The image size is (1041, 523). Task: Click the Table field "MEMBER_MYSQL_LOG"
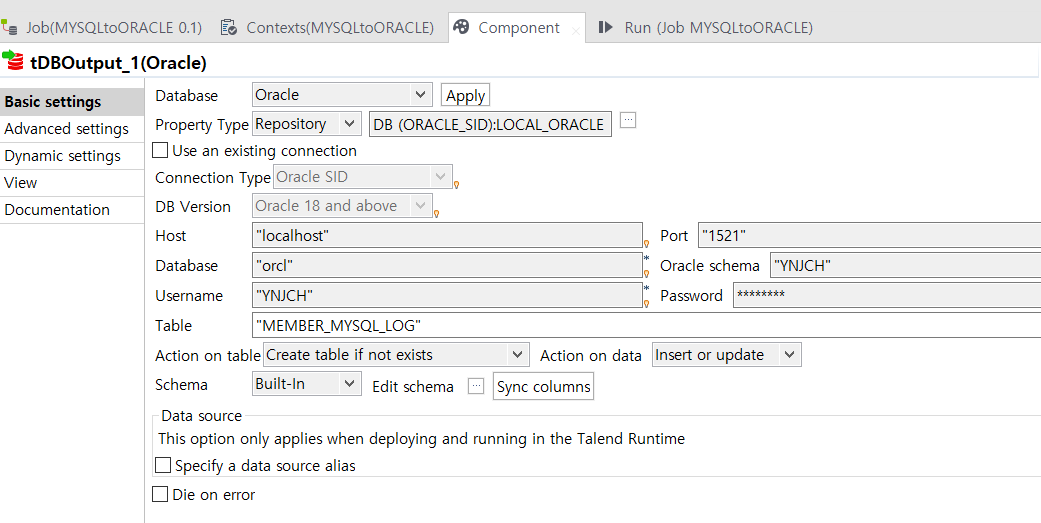pyautogui.click(x=647, y=325)
